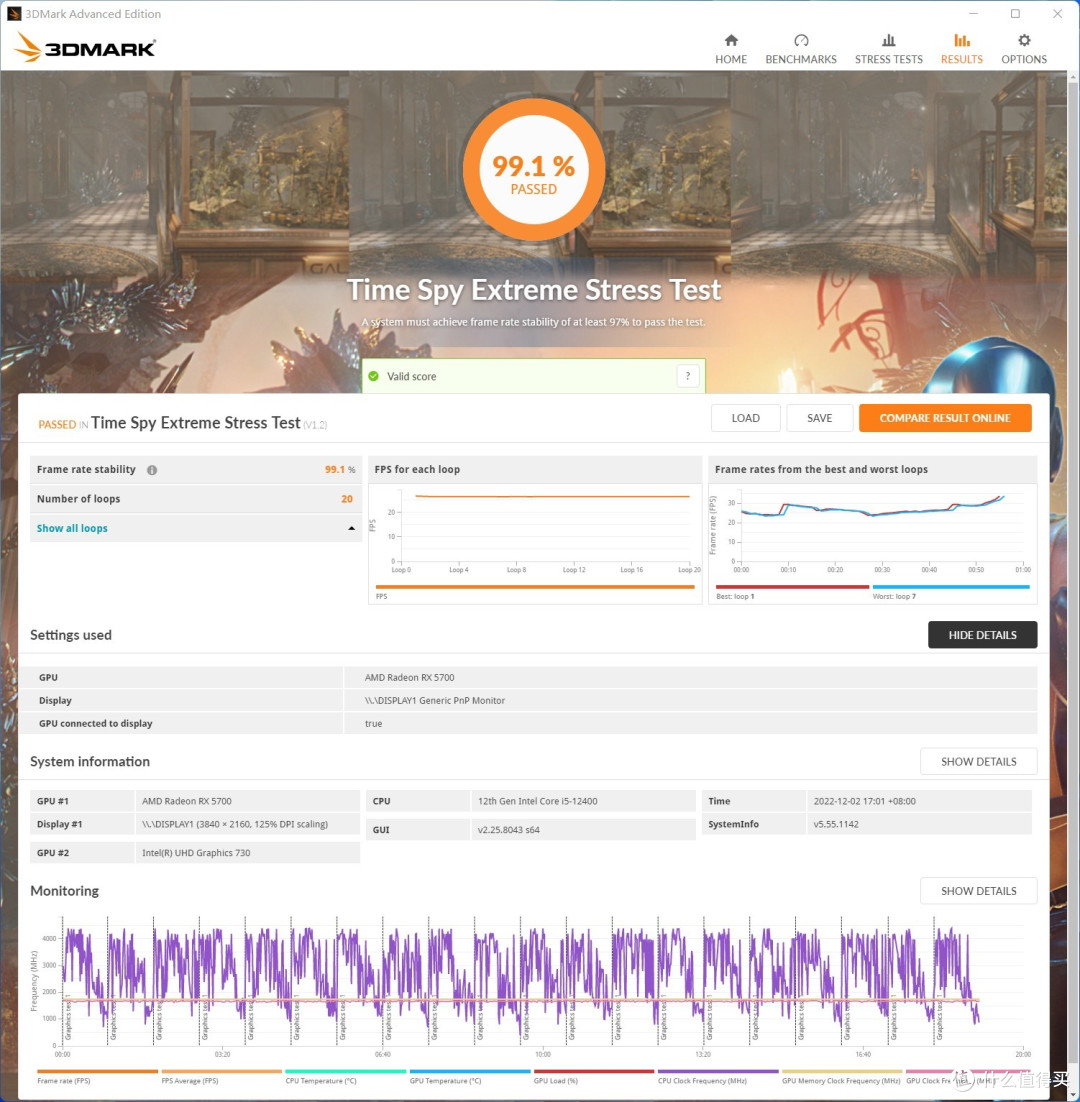1080x1102 pixels.
Task: Click the FPS legend under loop chart
Action: tap(535, 592)
